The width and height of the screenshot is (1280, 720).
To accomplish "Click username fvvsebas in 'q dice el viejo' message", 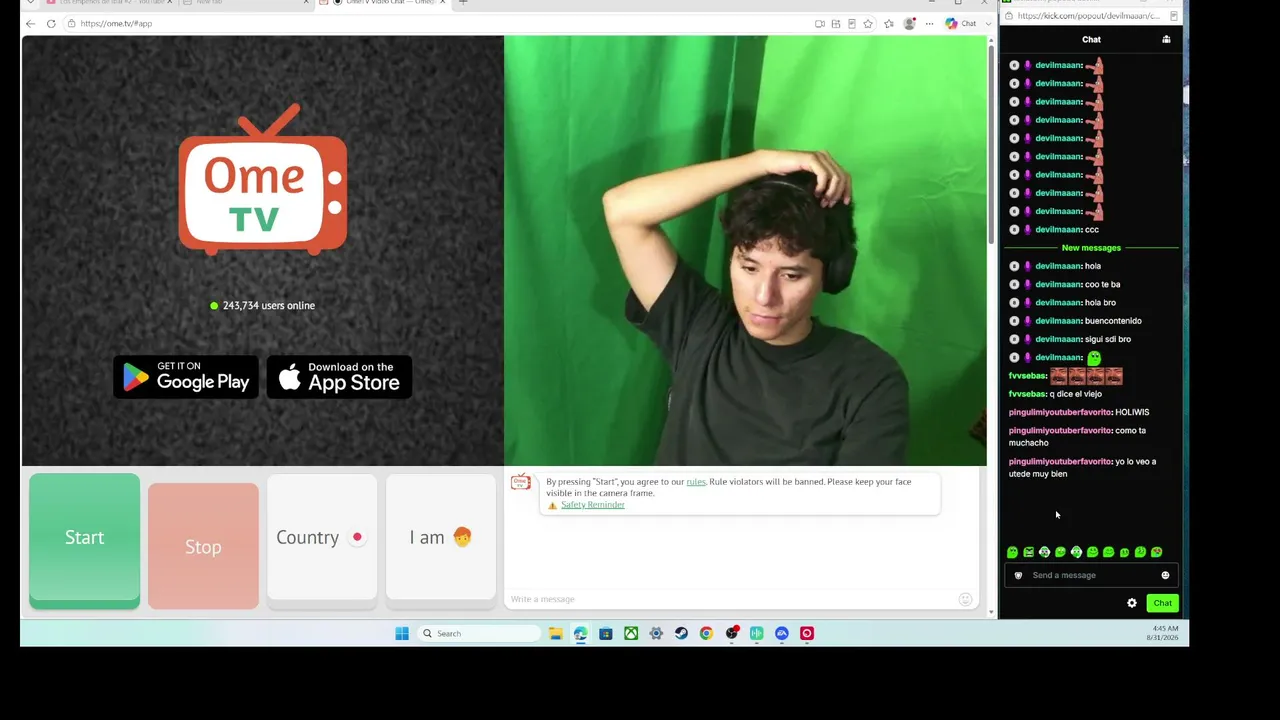I will coord(1027,394).
